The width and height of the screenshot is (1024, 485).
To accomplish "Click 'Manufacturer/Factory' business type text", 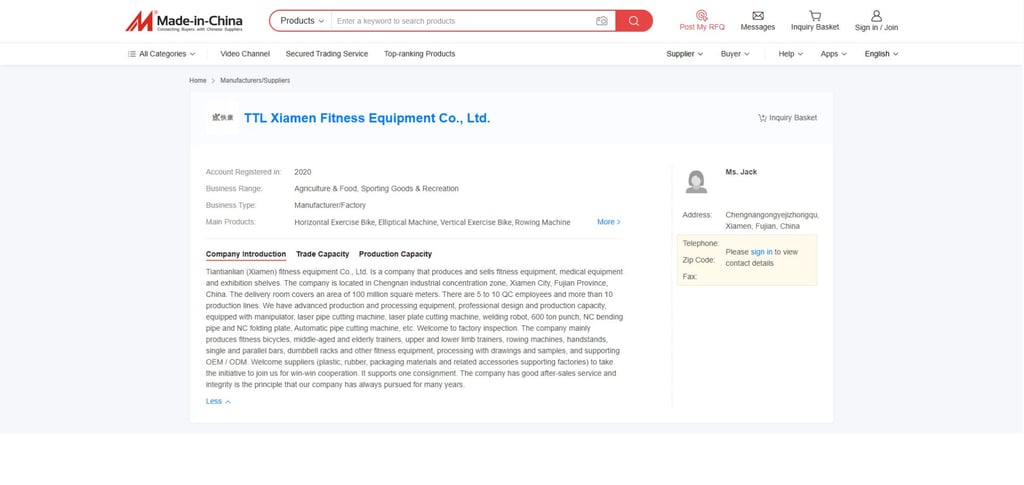I will coord(330,206).
